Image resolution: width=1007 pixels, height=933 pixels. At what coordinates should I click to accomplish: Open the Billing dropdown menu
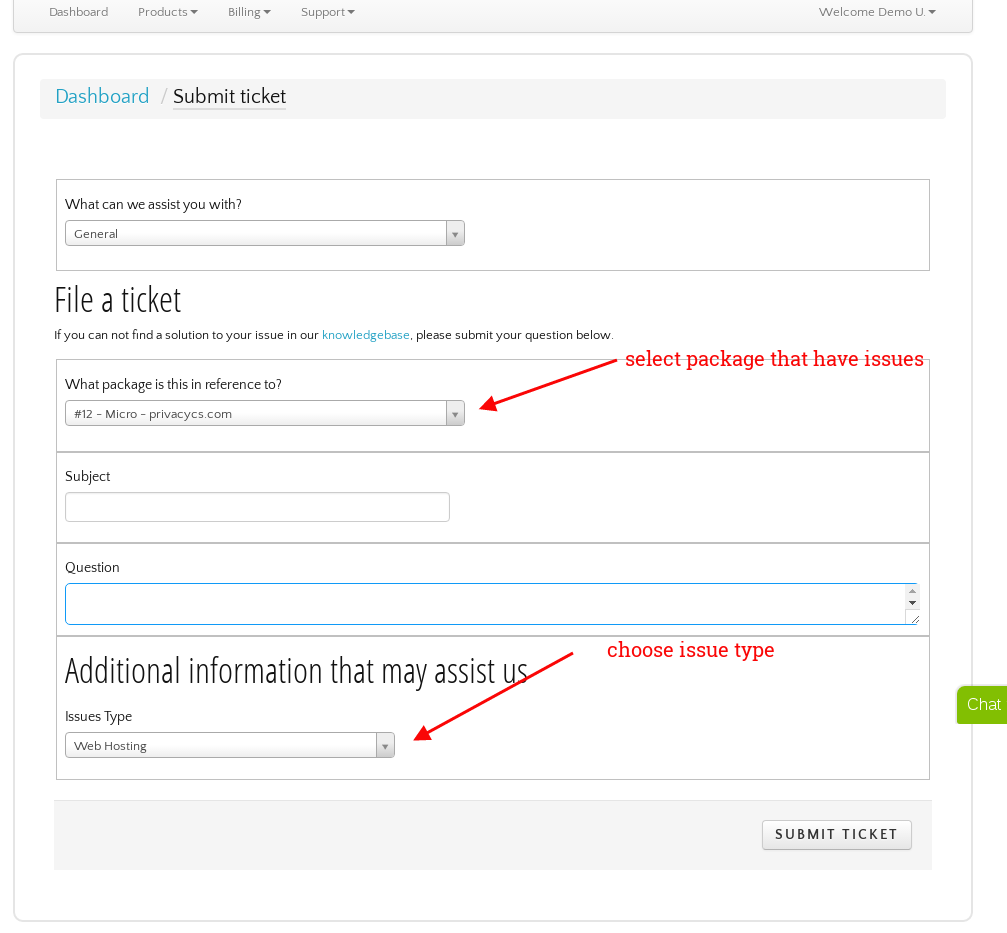(x=249, y=12)
